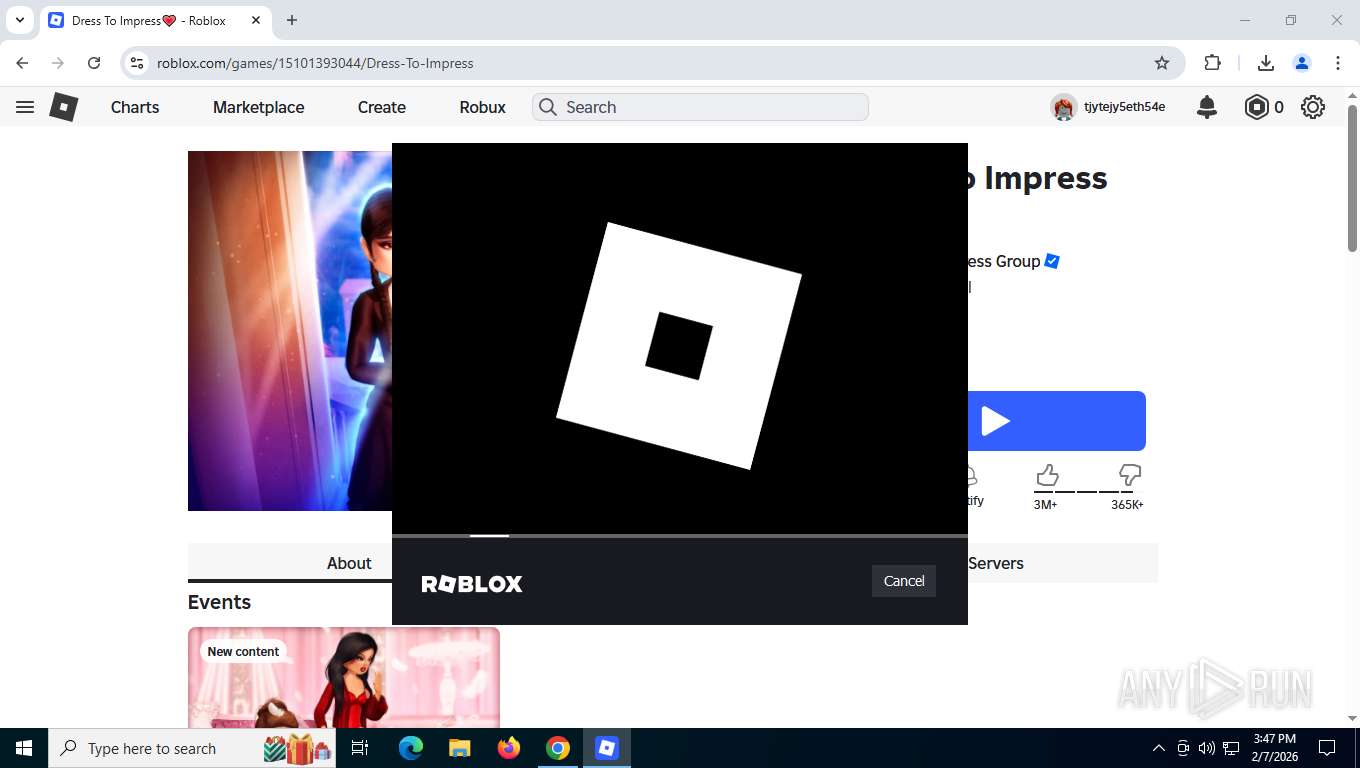Switch to the About tab

pos(349,563)
